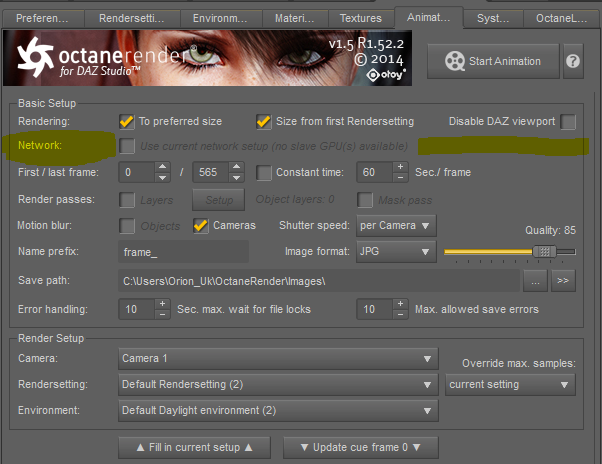Switch to Textures tab

(361, 18)
